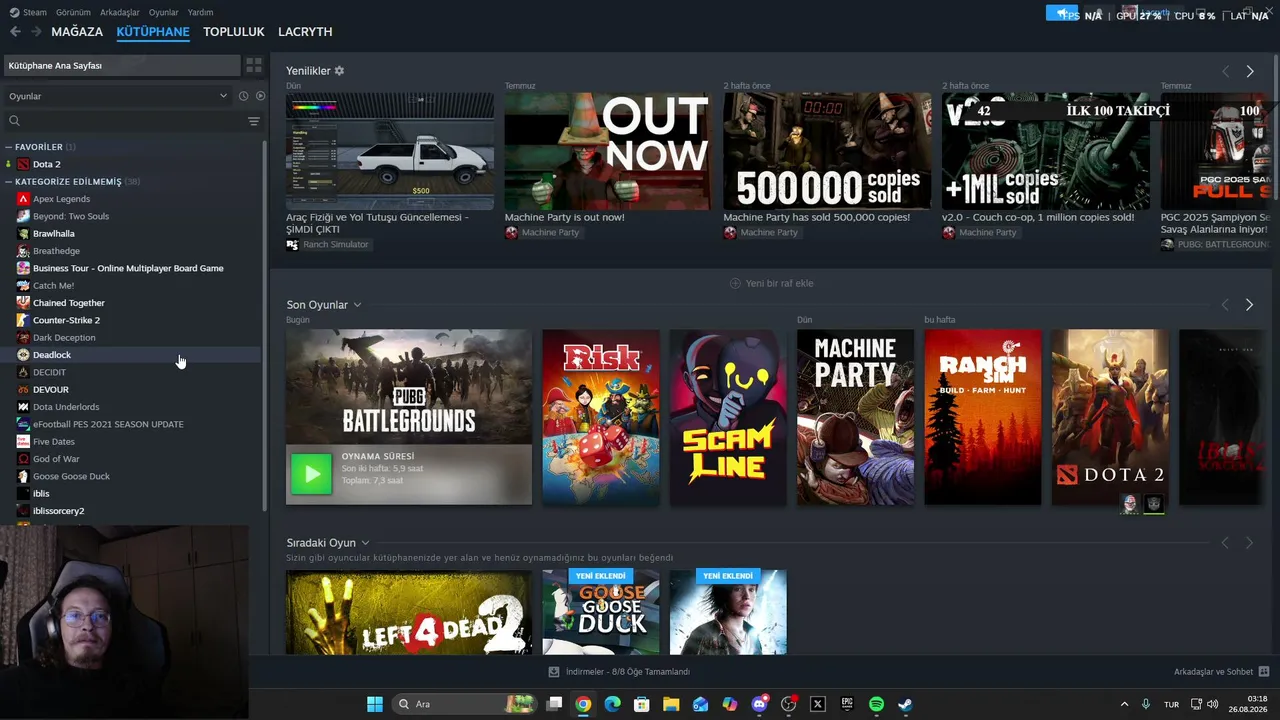Select the KÜTÜPHANE tab

(x=153, y=32)
